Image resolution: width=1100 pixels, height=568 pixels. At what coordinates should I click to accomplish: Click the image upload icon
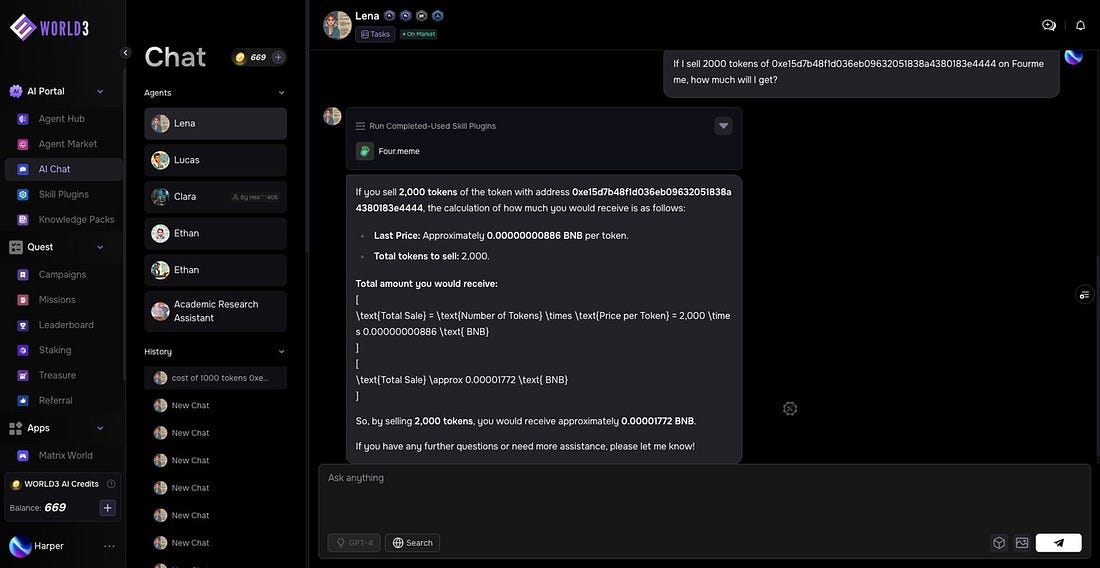pyautogui.click(x=1021, y=543)
